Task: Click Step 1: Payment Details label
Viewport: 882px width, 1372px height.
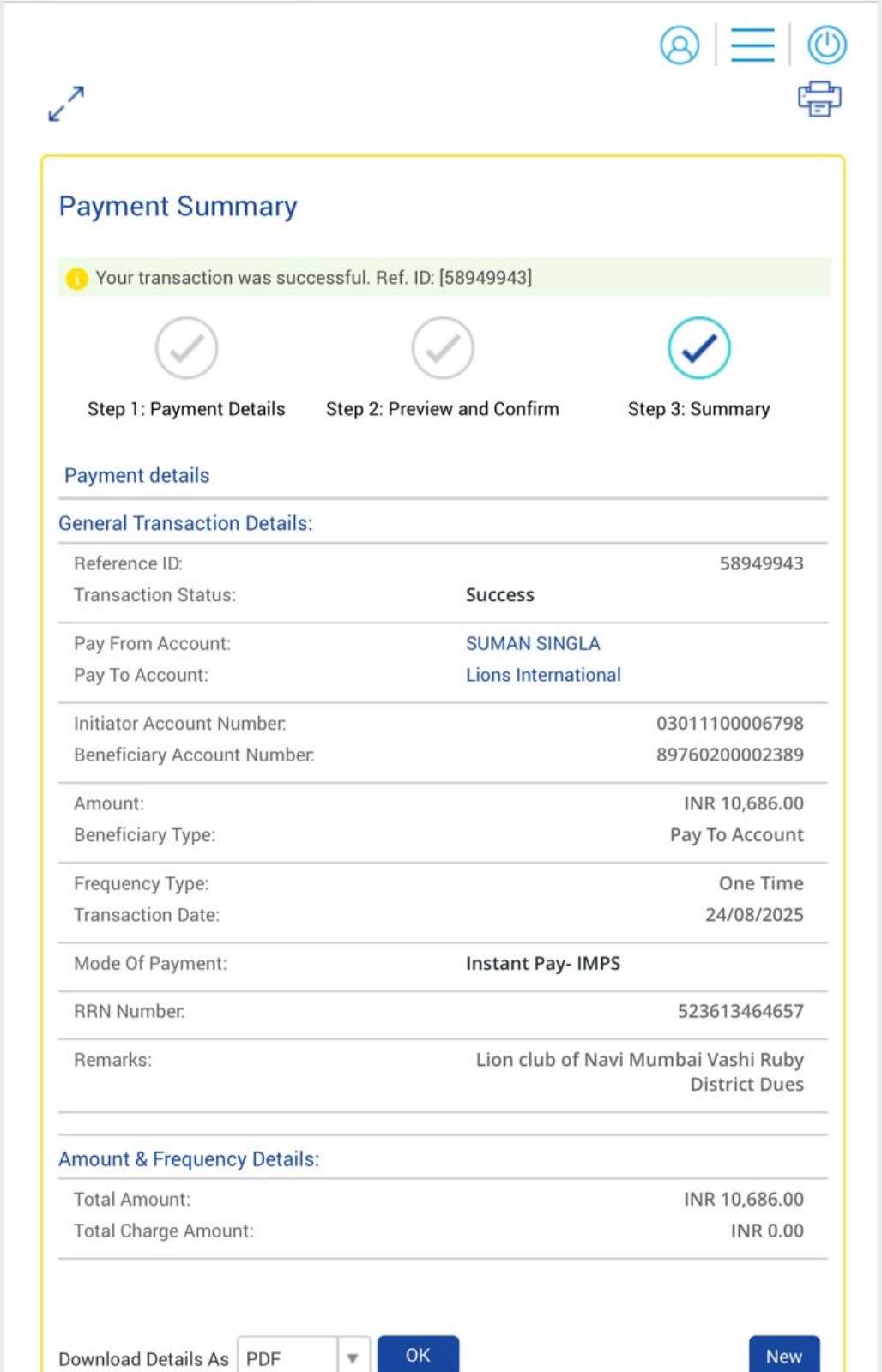Action: click(x=186, y=410)
